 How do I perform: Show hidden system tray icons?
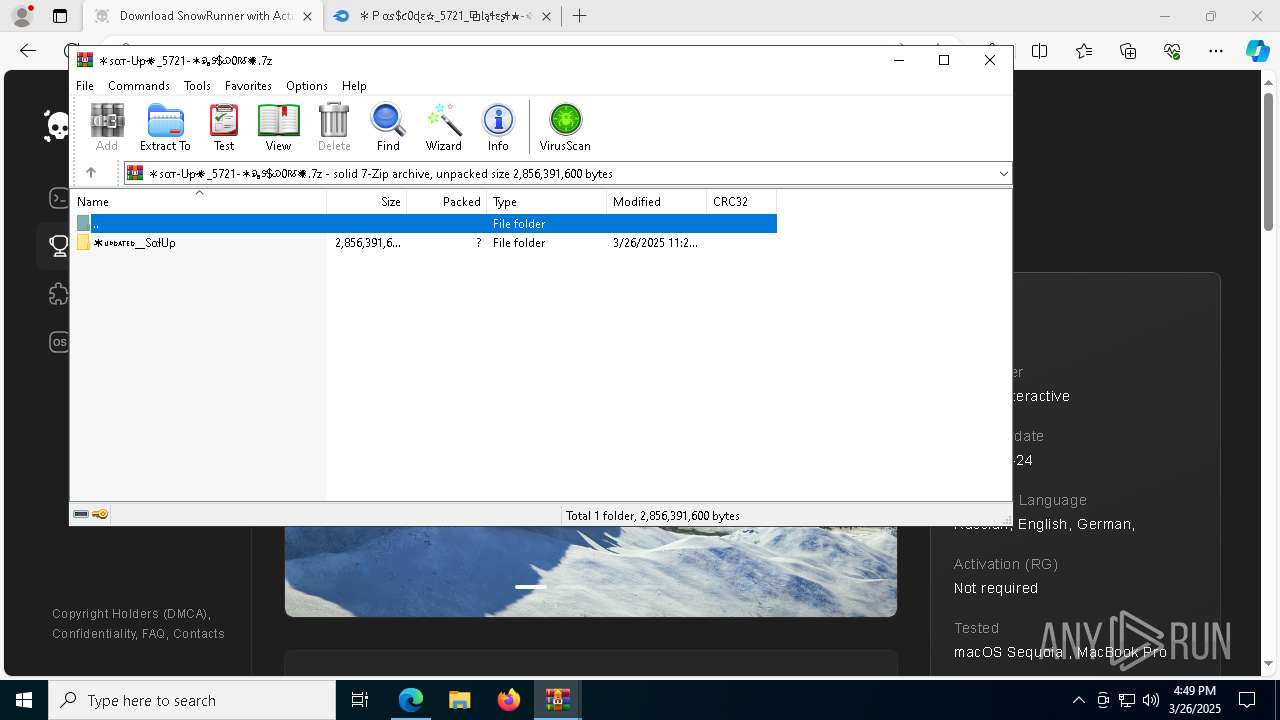pos(1078,700)
